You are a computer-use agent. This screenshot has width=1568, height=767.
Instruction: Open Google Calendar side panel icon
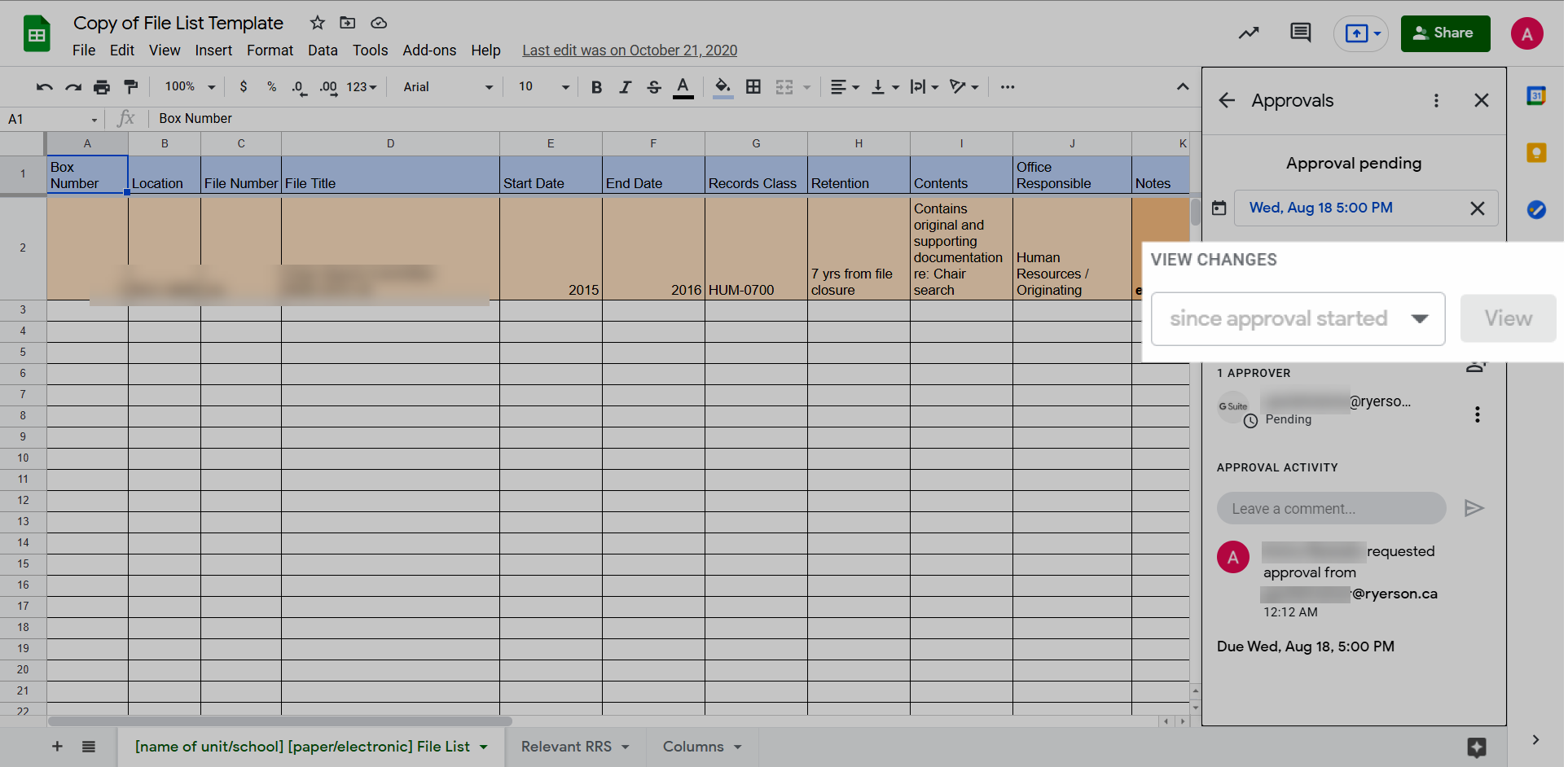coord(1536,96)
